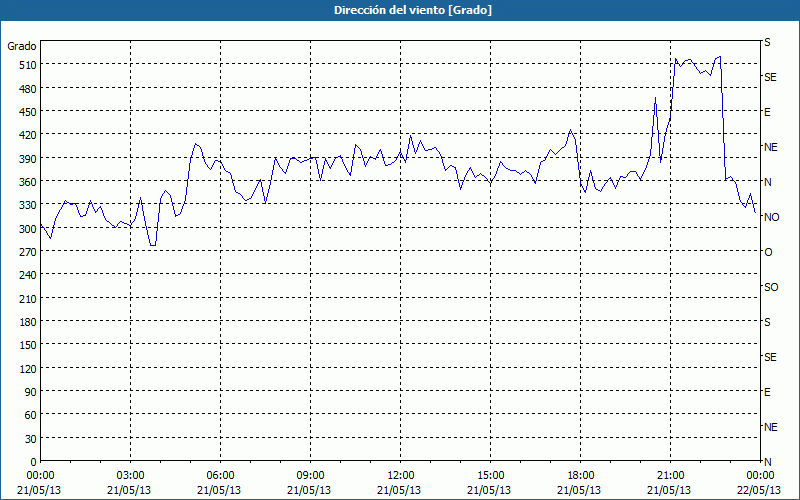Viewport: 800px width, 500px height.
Task: Click the '21/05/13' date under 18:00
Action: [x=579, y=490]
